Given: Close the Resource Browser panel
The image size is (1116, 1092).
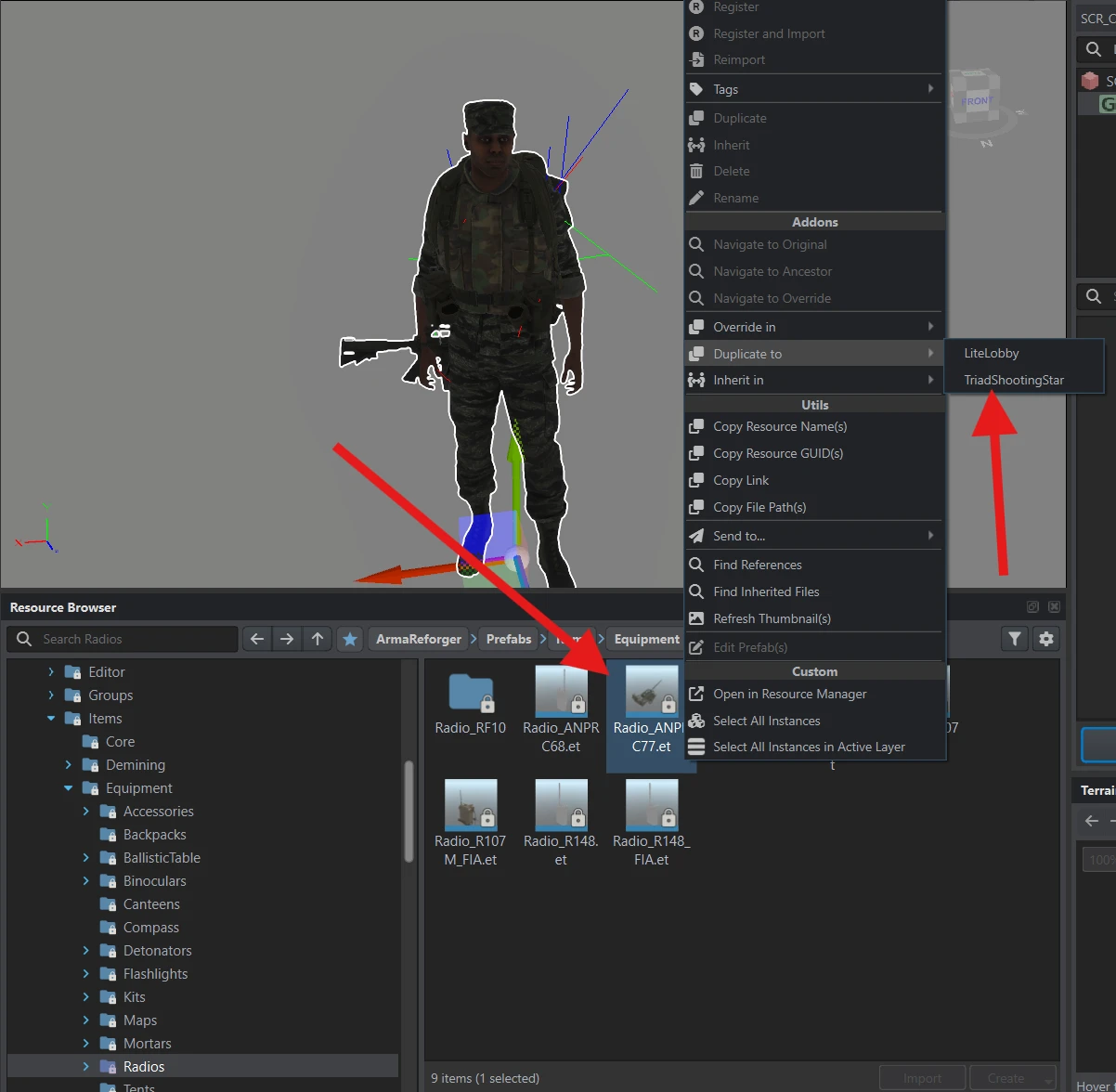Looking at the screenshot, I should 1054,606.
